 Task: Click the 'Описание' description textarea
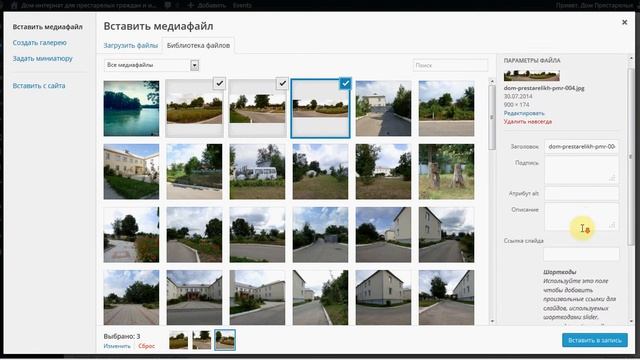[x=581, y=217]
